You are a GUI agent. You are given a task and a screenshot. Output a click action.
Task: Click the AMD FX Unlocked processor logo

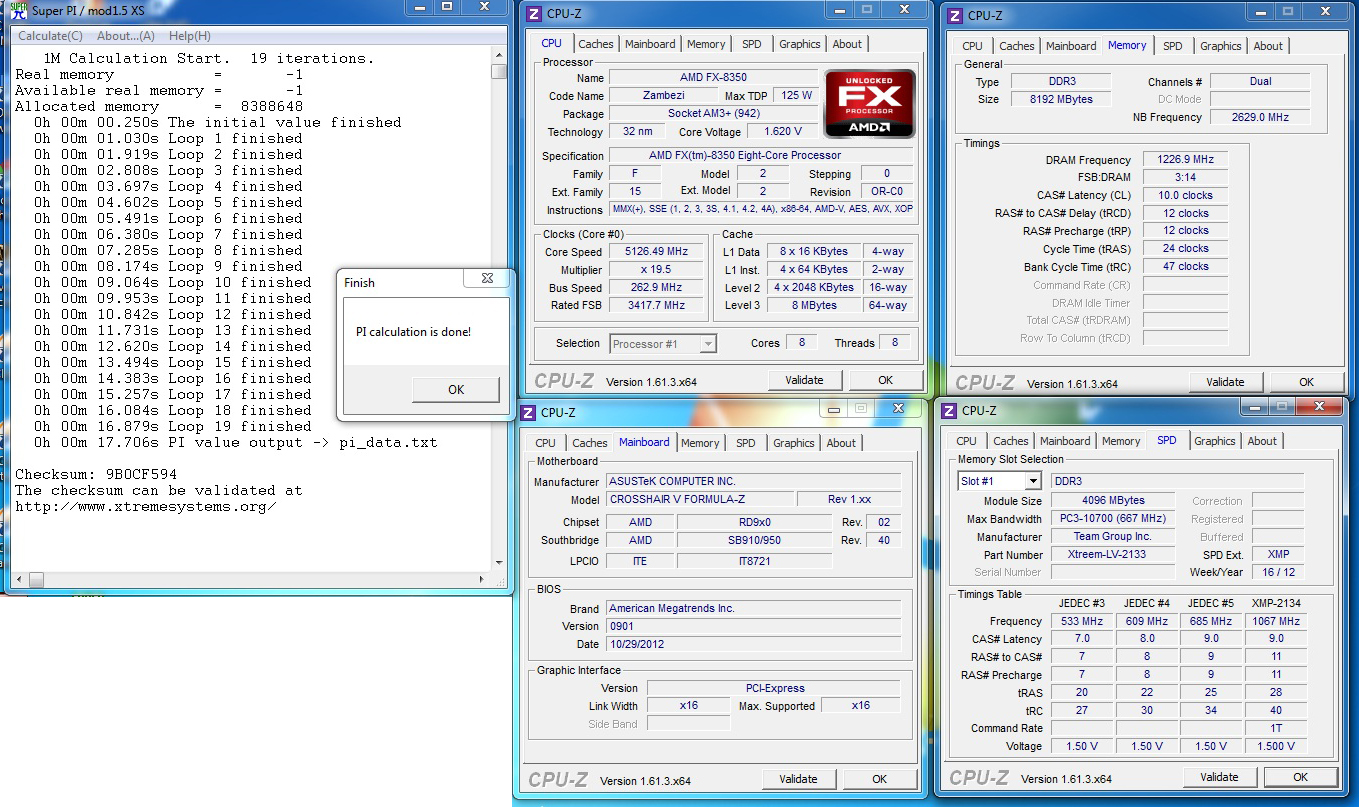pos(869,103)
